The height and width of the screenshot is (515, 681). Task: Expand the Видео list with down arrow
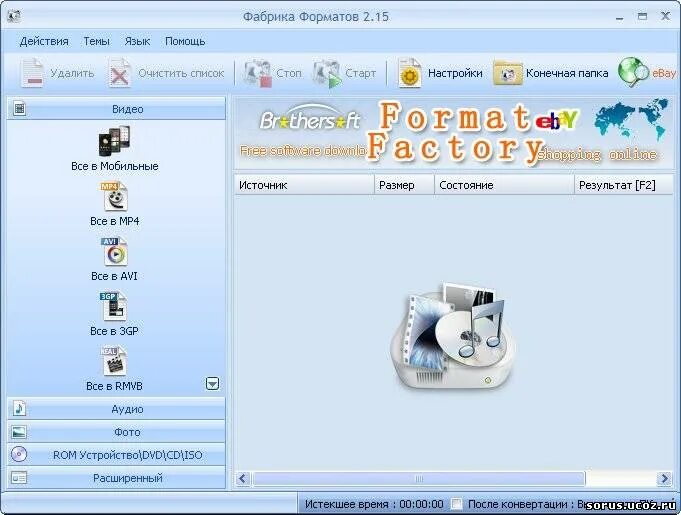tap(212, 384)
